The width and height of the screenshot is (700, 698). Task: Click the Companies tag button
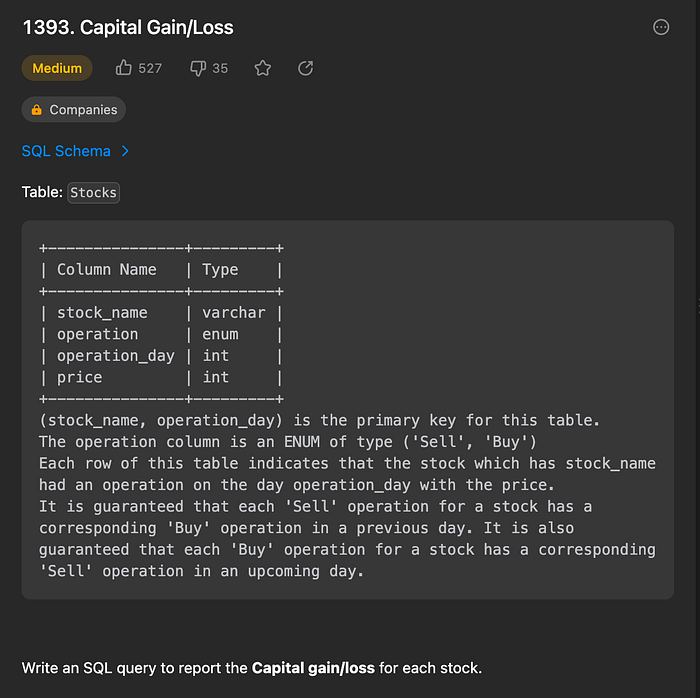pyautogui.click(x=74, y=109)
